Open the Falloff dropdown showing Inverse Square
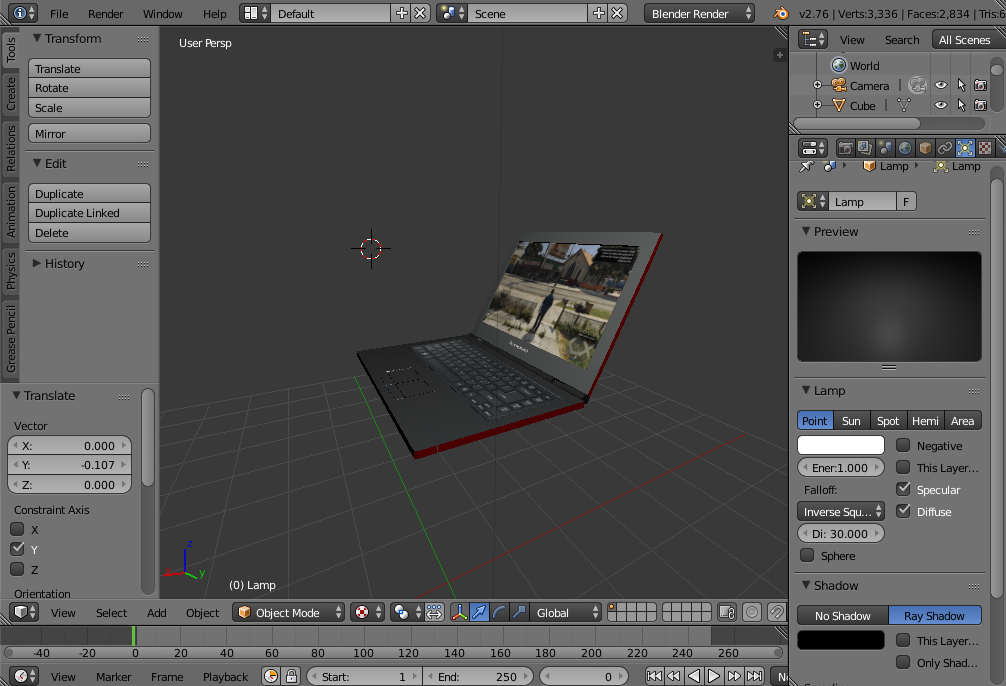1006x686 pixels. [840, 511]
